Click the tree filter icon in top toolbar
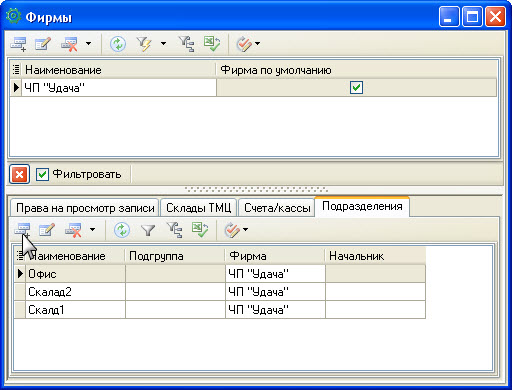The image size is (512, 390). pyautogui.click(x=186, y=44)
